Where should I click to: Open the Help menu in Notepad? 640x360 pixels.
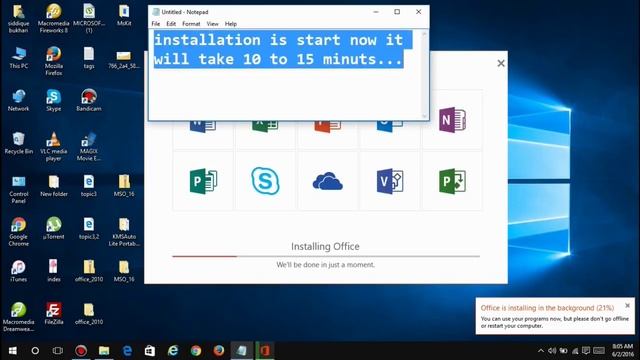[x=231, y=24]
